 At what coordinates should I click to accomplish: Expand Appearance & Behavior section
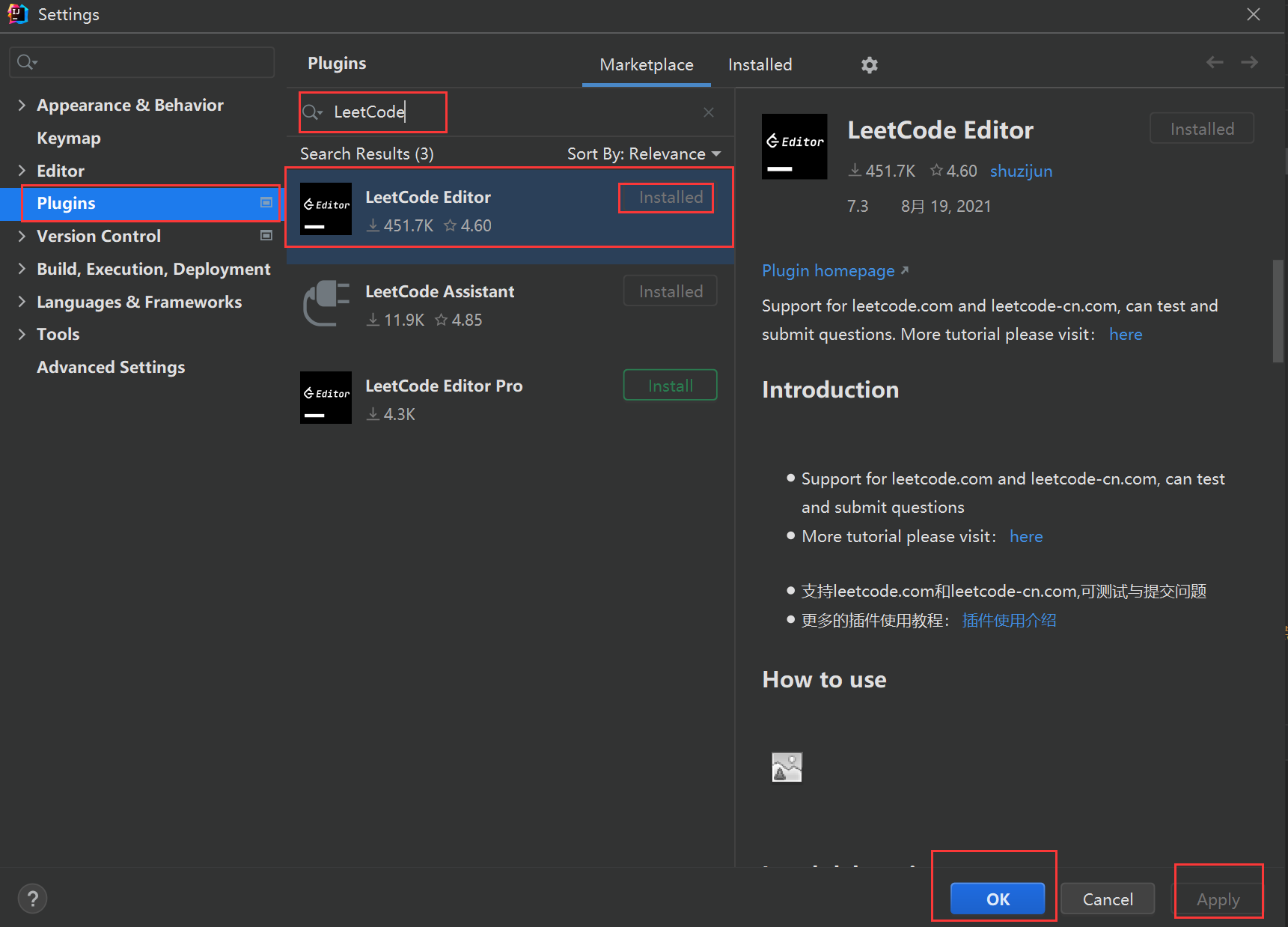pos(22,106)
